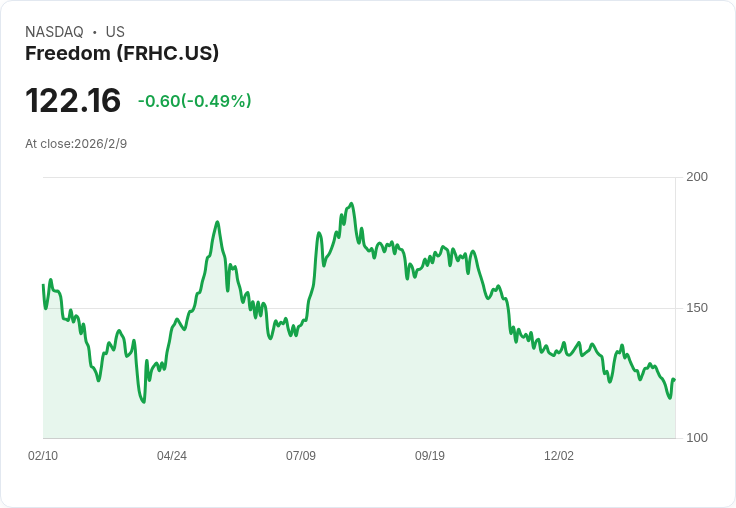
Task: Click the 200 y-axis value label
Action: coord(697,177)
